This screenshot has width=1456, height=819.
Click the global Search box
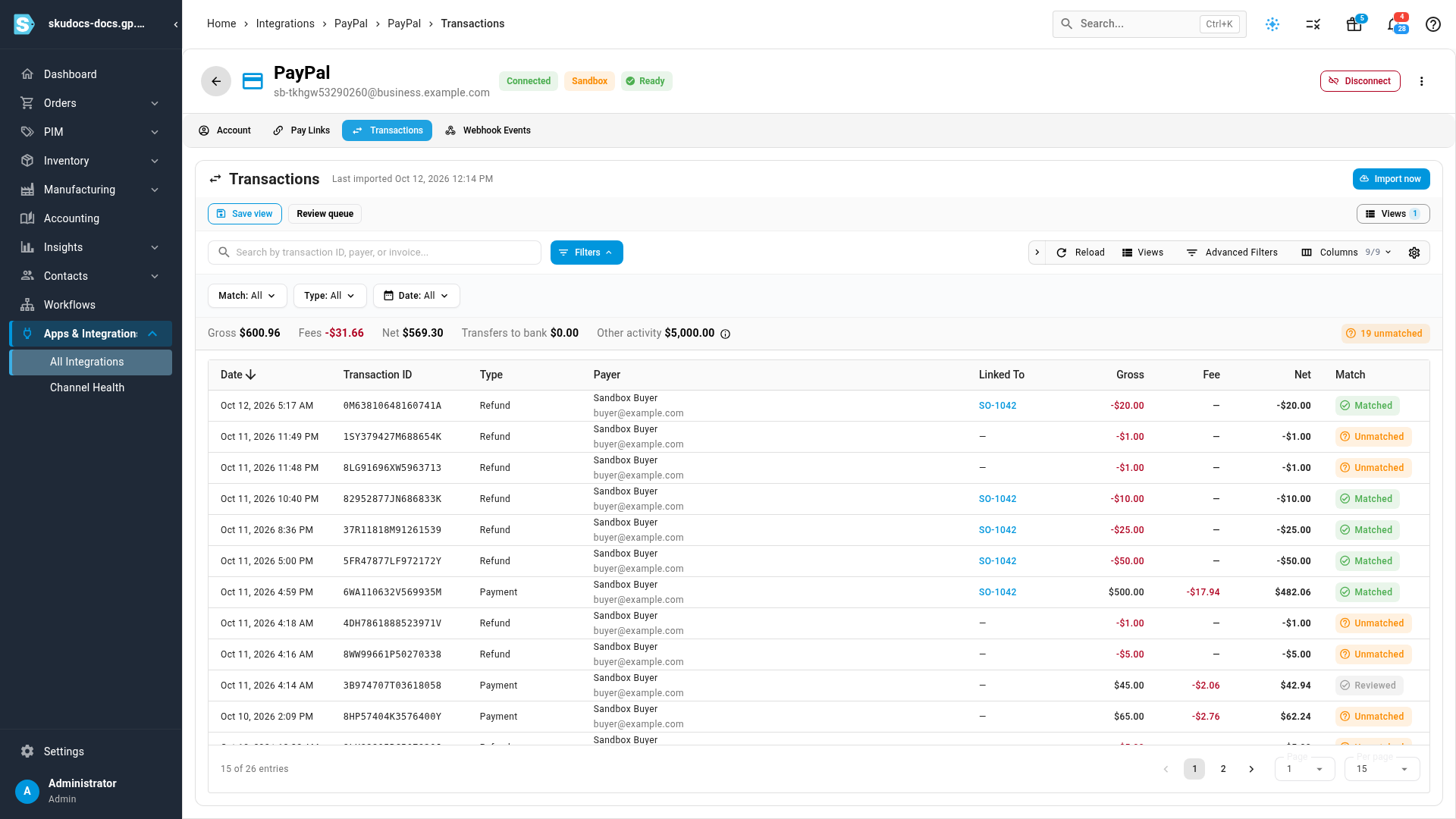click(x=1149, y=24)
